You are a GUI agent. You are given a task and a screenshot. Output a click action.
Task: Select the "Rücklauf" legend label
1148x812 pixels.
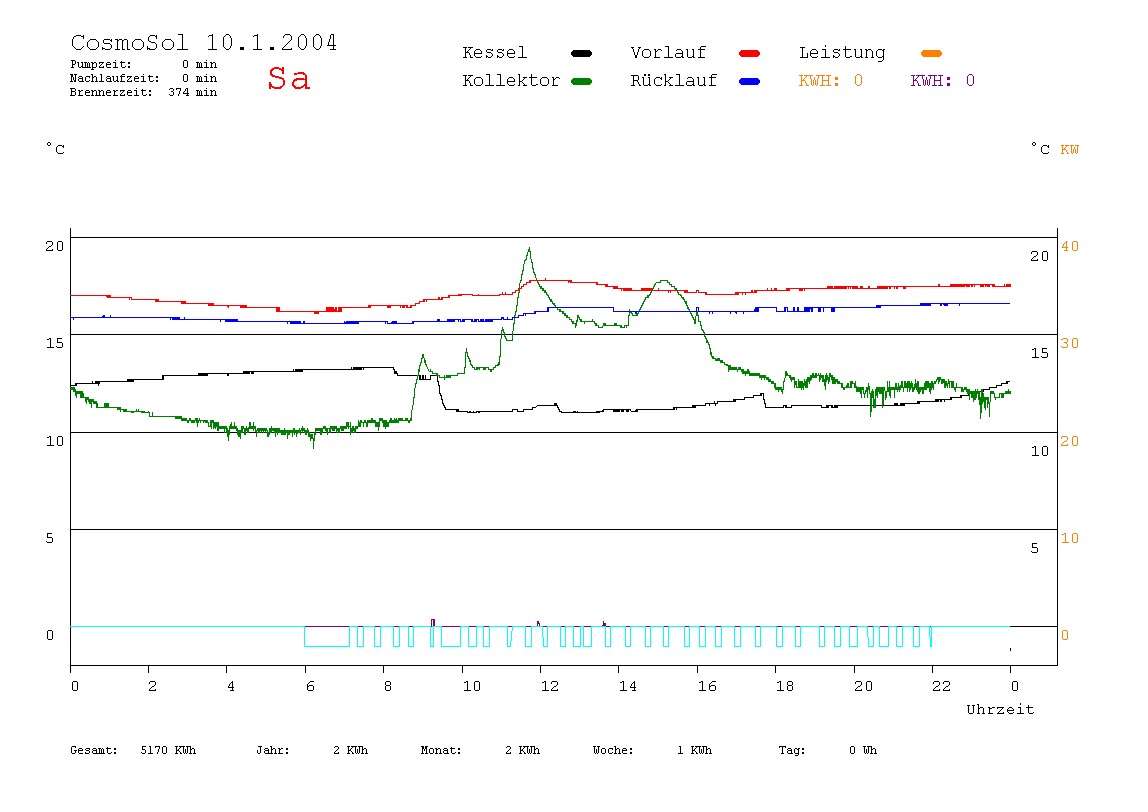click(x=674, y=81)
